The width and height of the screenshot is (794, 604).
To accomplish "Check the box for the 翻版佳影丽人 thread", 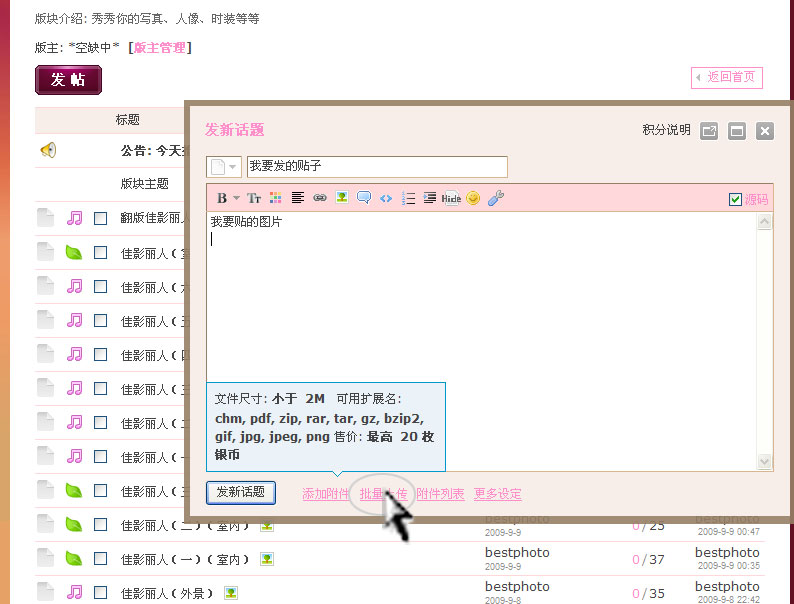I will tap(100, 218).
